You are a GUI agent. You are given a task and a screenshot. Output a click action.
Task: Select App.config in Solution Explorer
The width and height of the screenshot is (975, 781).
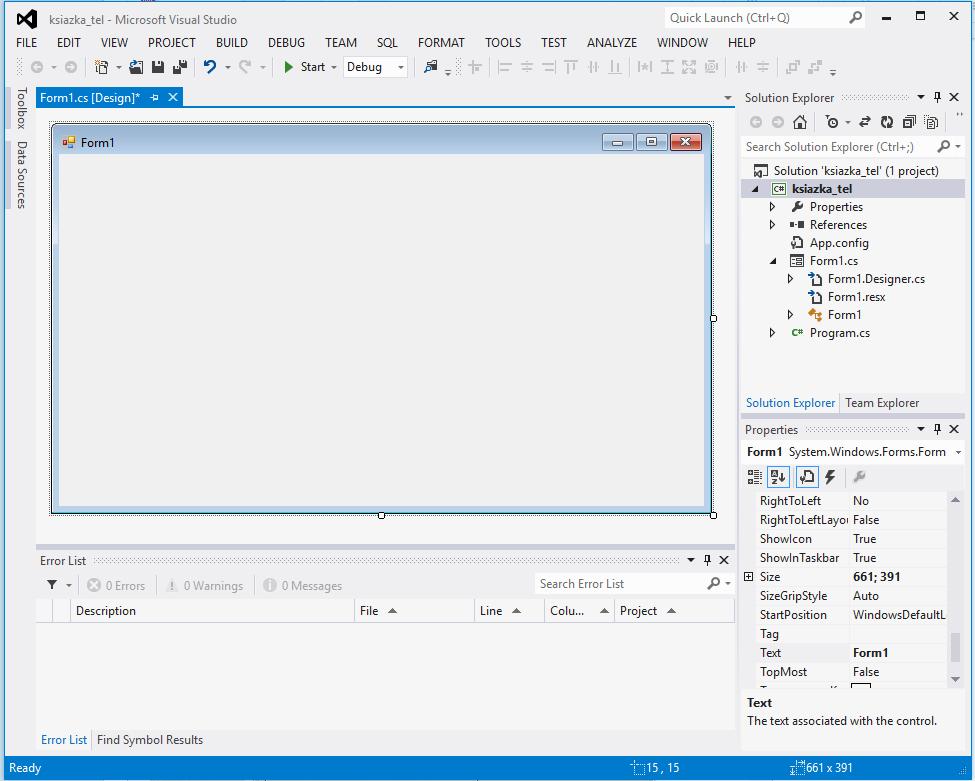839,243
